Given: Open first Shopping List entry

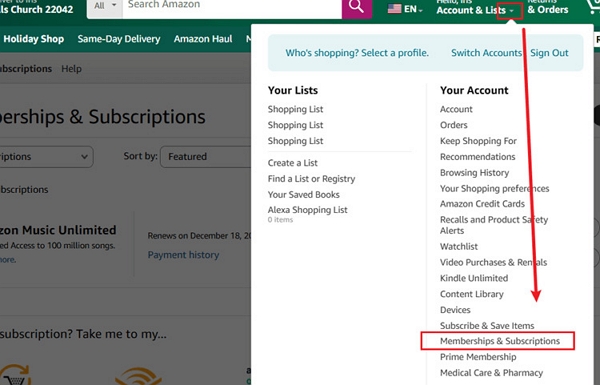Looking at the screenshot, I should (295, 109).
